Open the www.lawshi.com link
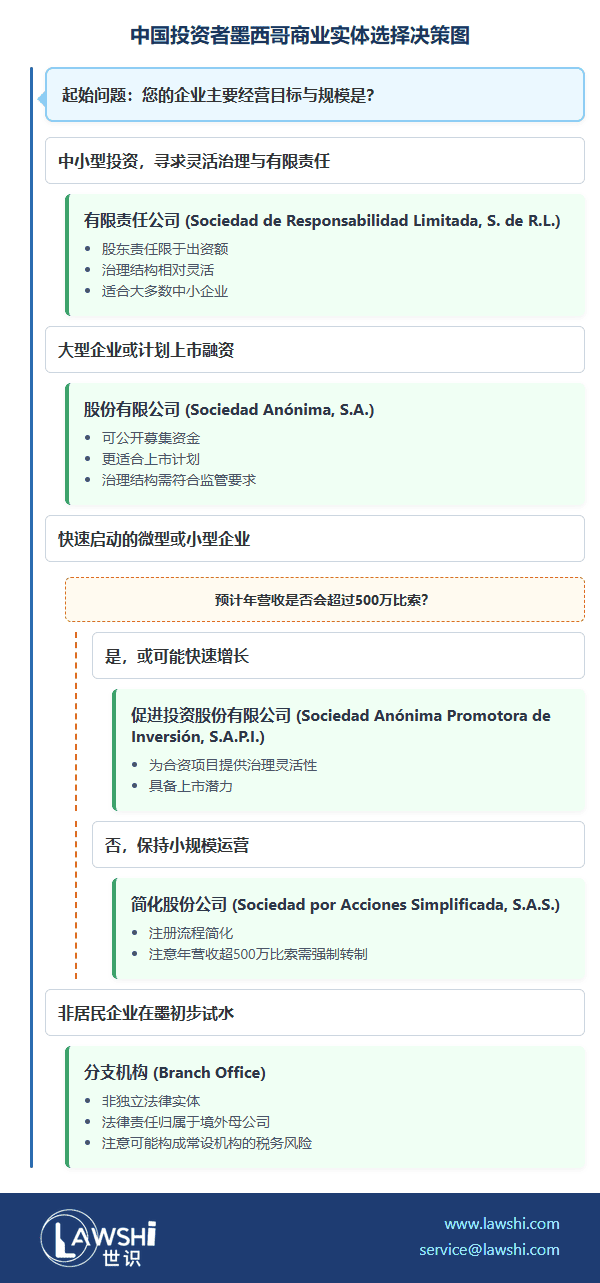 tap(501, 1223)
